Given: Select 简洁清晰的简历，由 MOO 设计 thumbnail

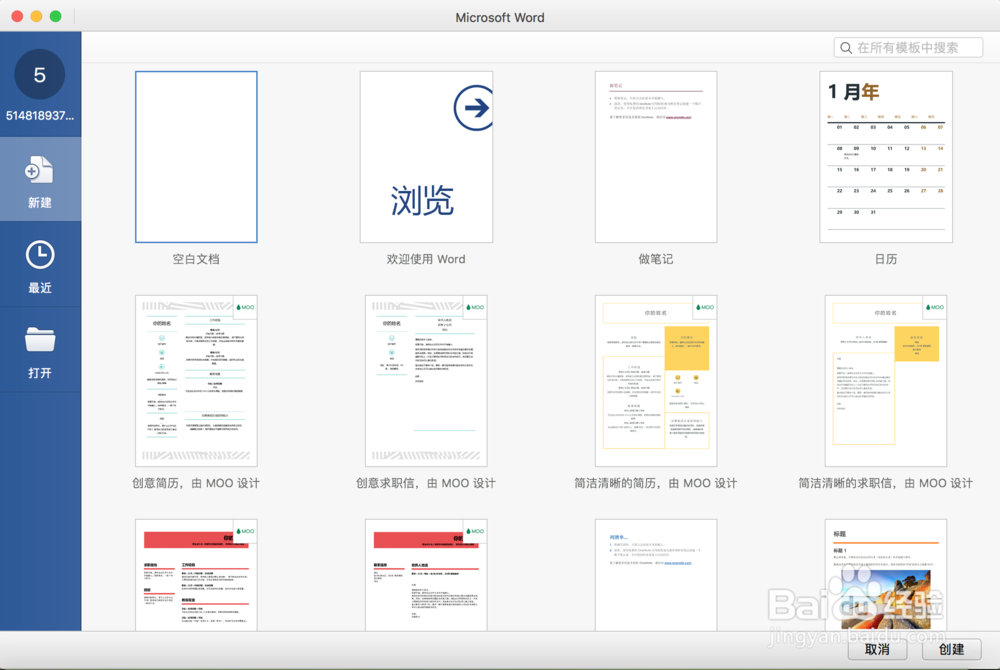Looking at the screenshot, I should pyautogui.click(x=656, y=381).
